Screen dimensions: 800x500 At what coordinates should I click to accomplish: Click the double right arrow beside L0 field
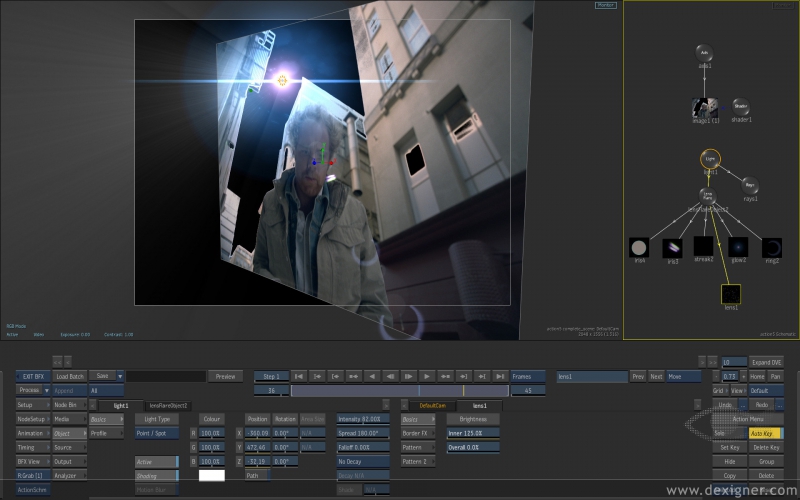coord(712,362)
